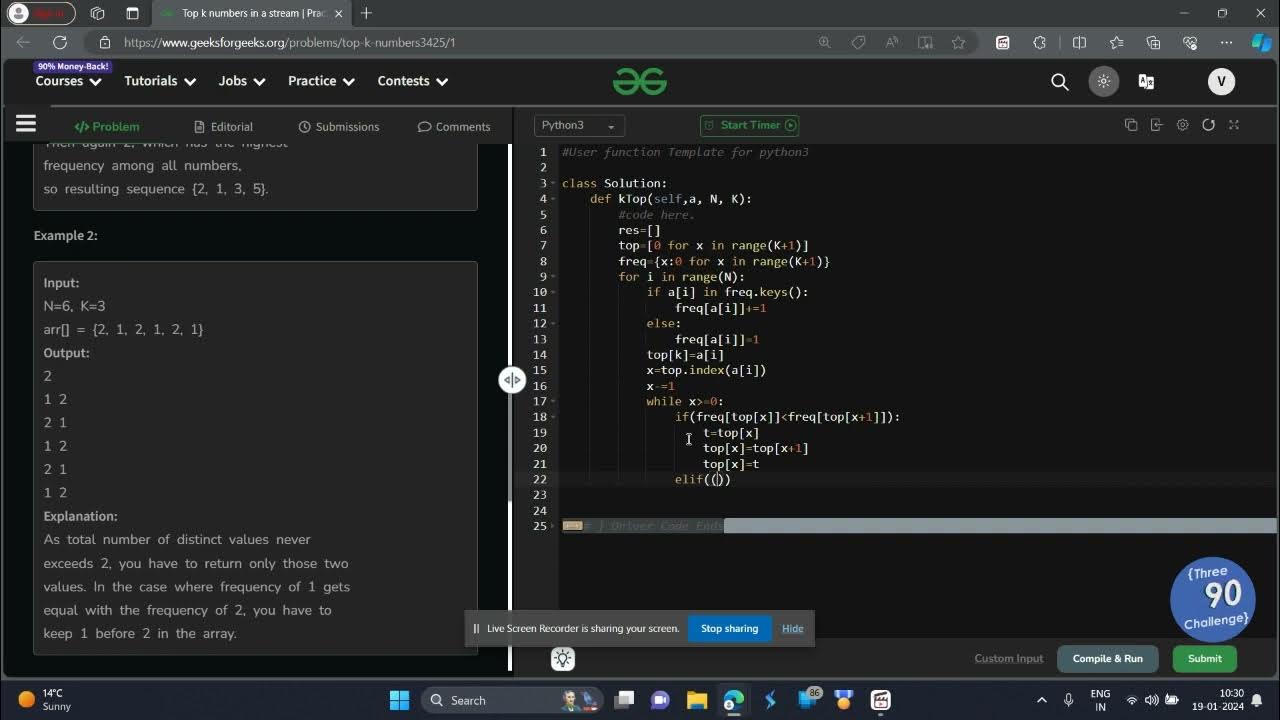
Task: Show hidden system tray icons chevron
Action: (1042, 700)
